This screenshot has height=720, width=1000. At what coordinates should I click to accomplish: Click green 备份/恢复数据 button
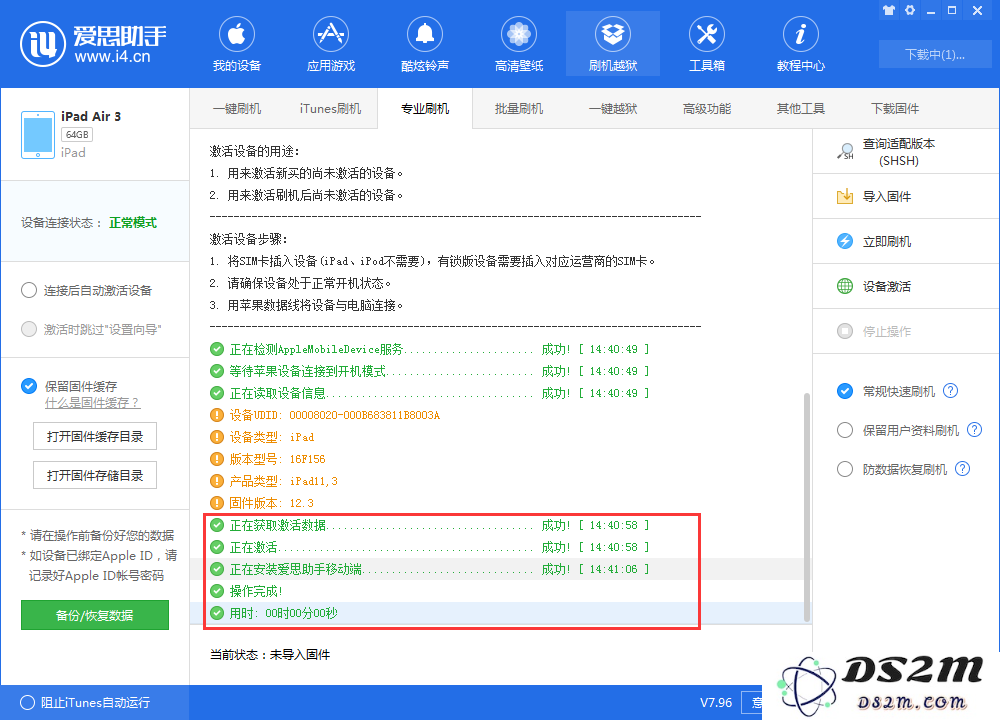coord(95,615)
